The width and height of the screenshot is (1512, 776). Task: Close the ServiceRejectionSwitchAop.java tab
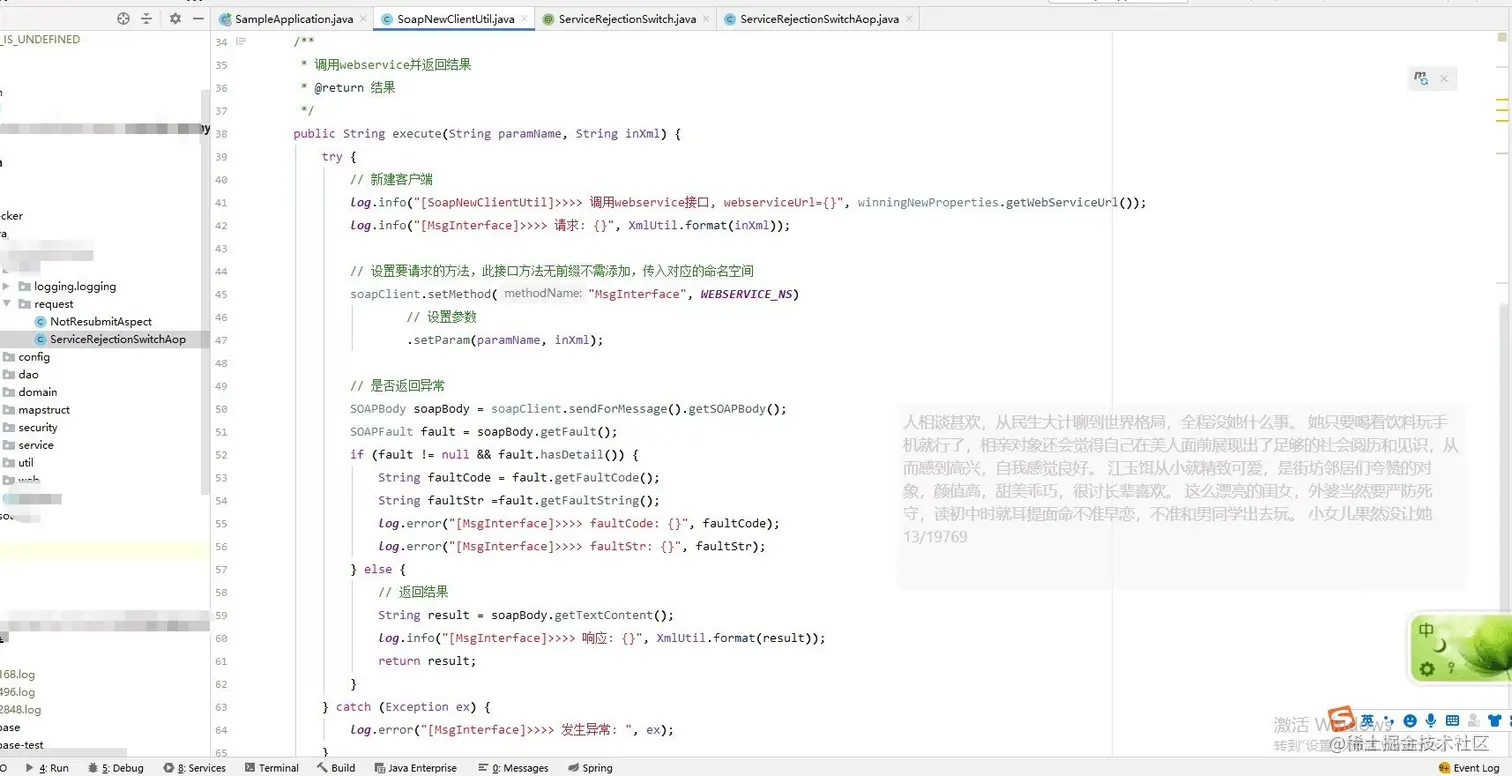[x=908, y=19]
